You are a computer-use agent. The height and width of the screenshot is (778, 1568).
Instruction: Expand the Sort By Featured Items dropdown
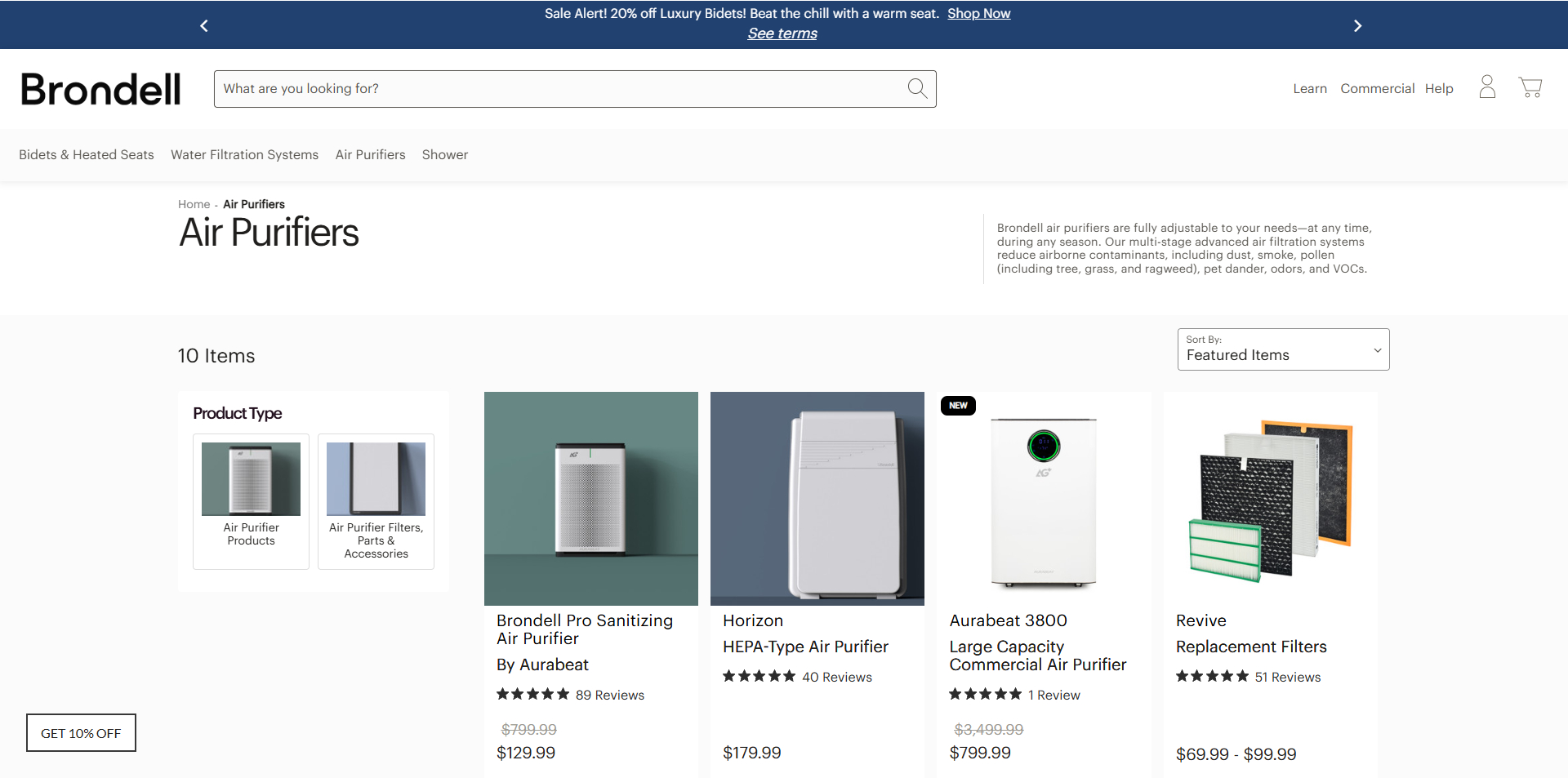click(x=1282, y=349)
